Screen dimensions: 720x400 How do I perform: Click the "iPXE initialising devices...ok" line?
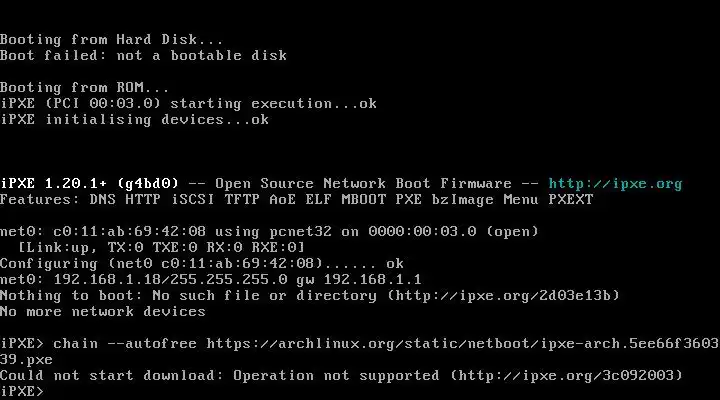pyautogui.click(x=135, y=119)
